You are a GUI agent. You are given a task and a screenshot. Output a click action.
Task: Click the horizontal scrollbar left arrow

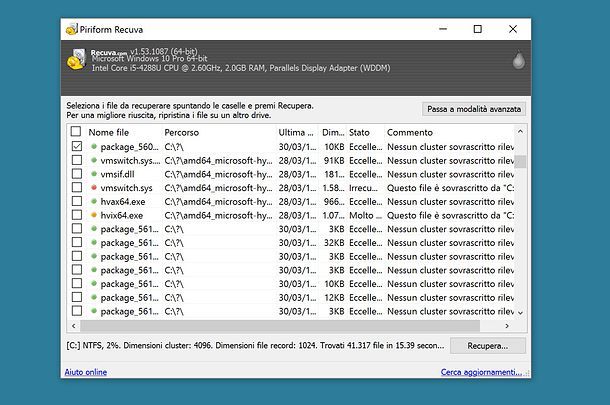click(74, 326)
